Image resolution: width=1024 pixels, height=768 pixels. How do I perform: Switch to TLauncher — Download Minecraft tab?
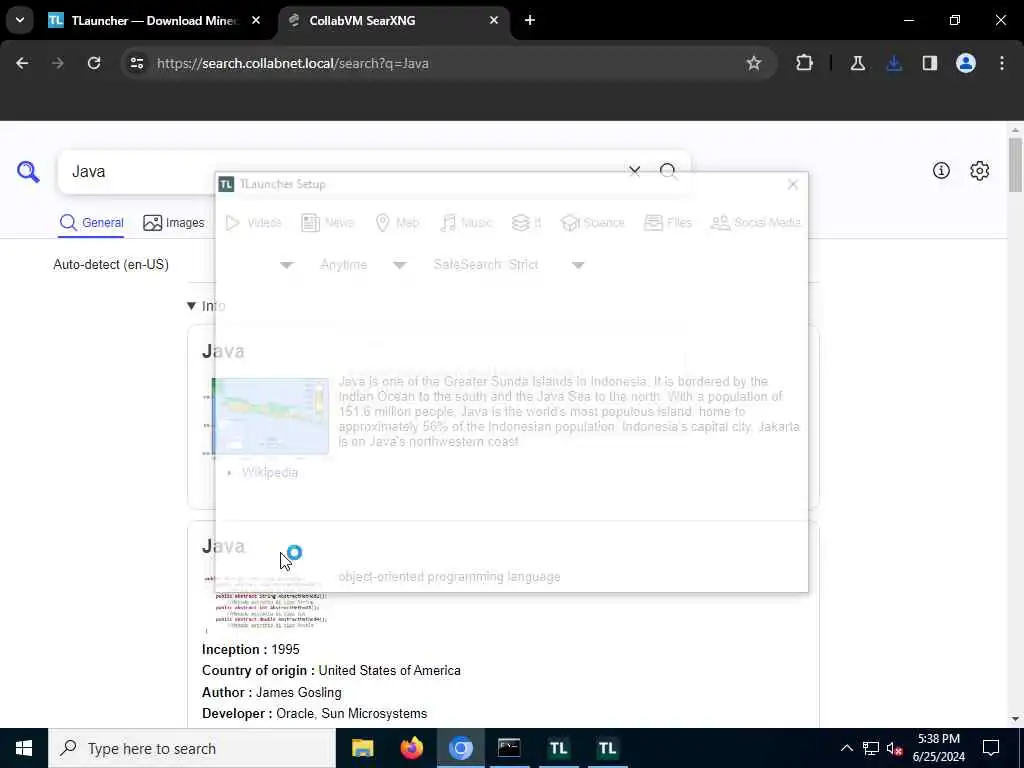[153, 20]
